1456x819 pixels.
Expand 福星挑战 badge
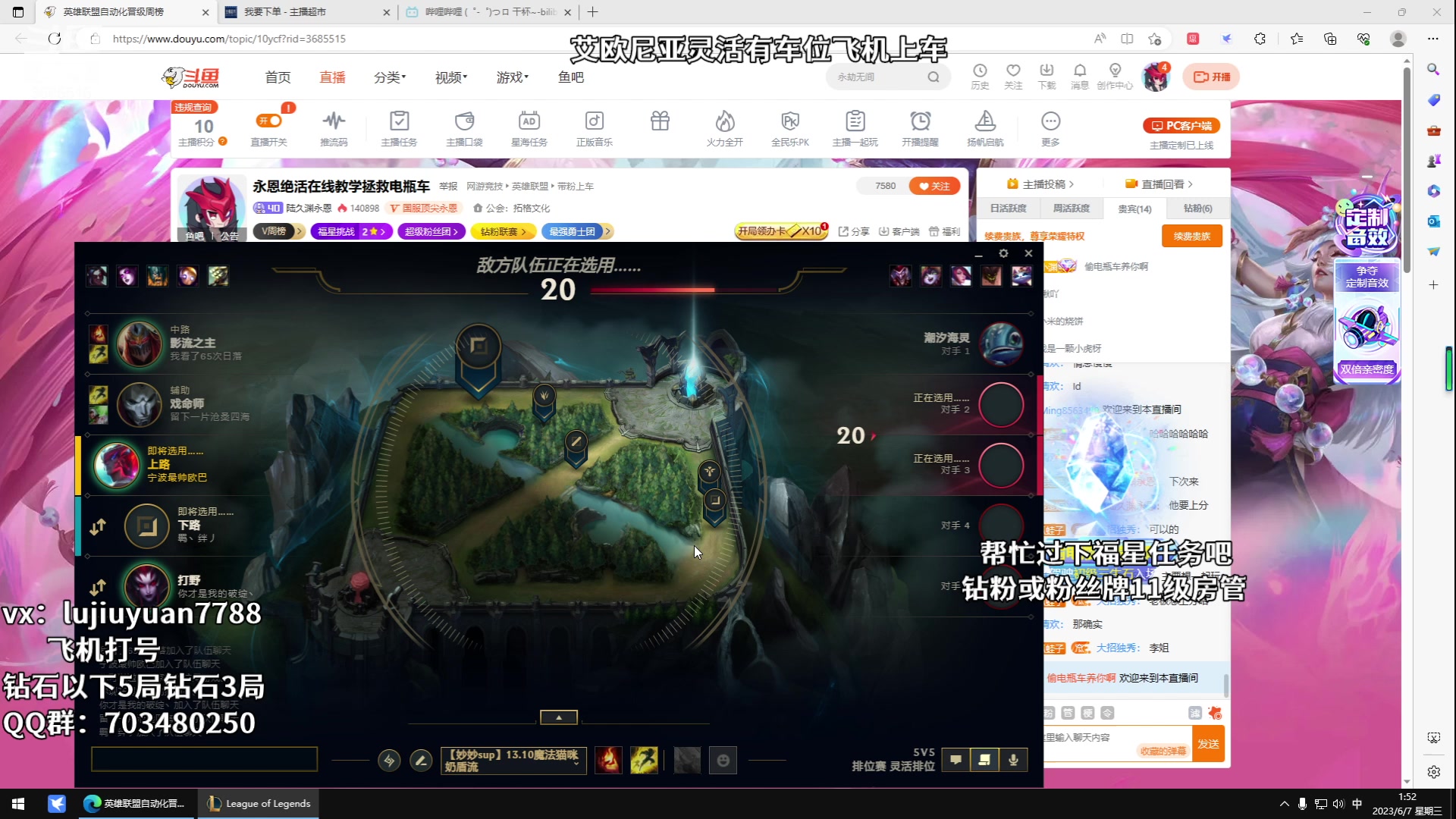tap(351, 231)
